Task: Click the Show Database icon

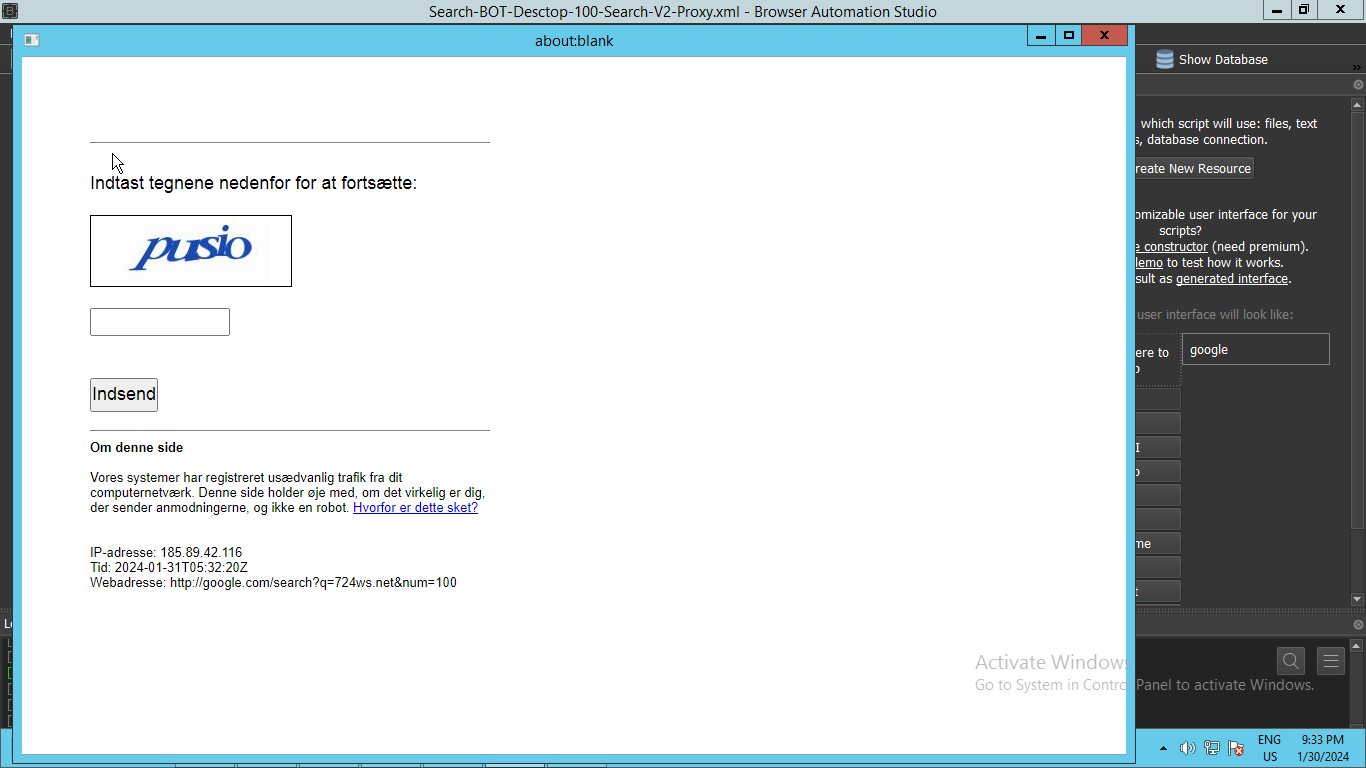Action: [1165, 60]
